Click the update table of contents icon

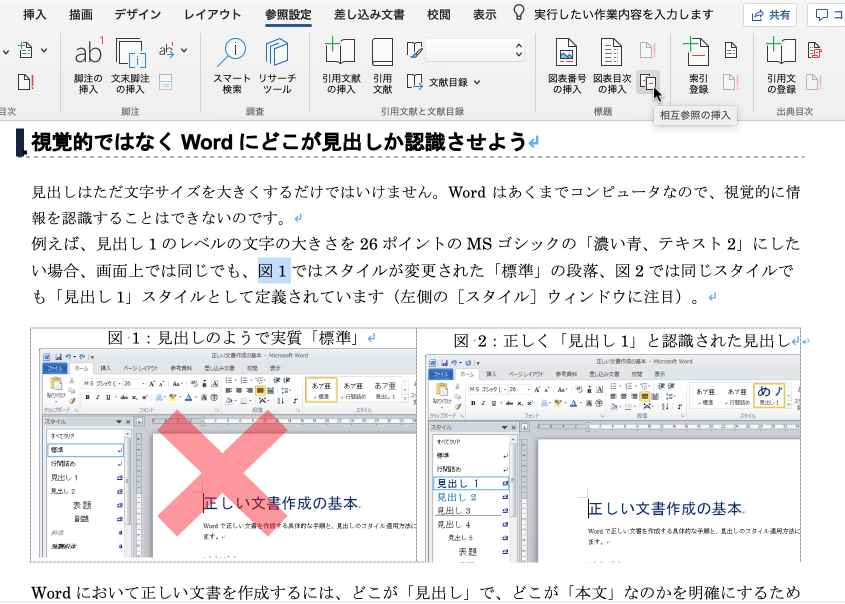(26, 82)
